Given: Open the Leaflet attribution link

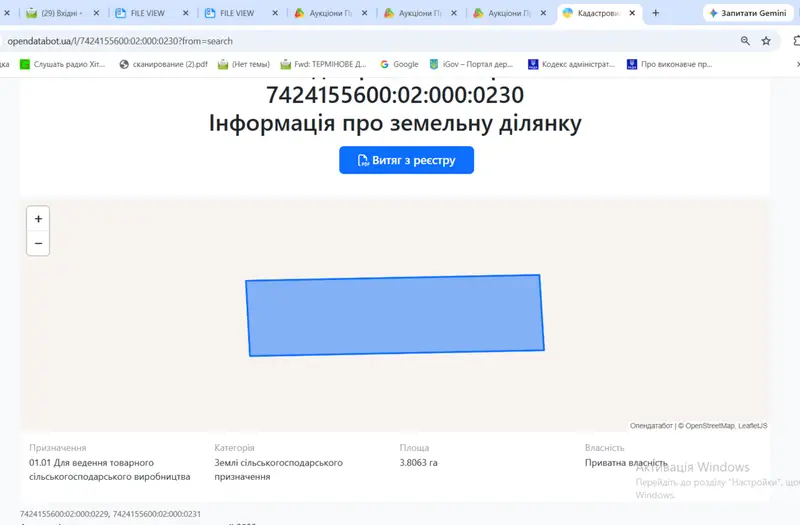Looking at the screenshot, I should pos(753,426).
